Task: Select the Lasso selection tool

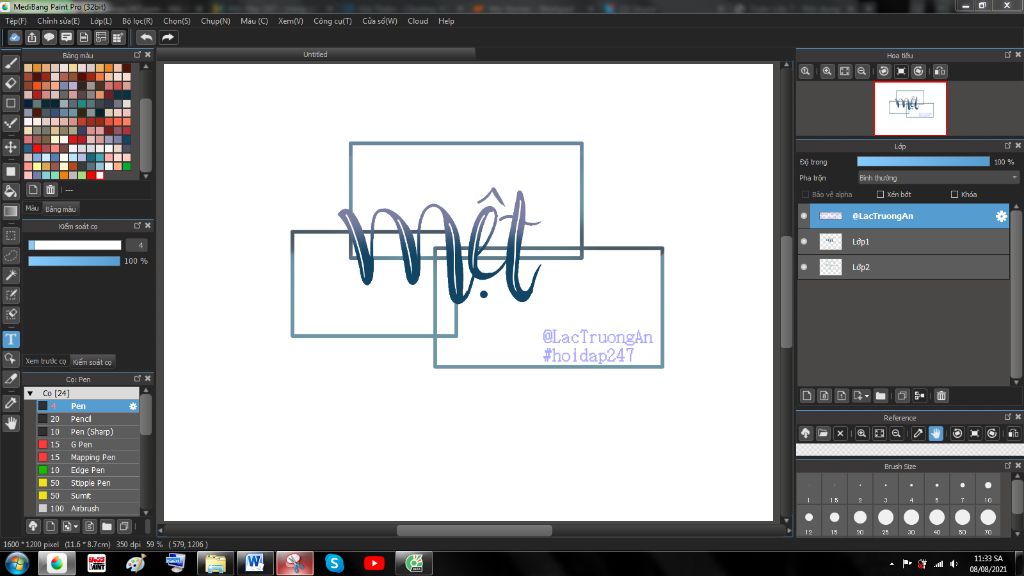Action: (x=11, y=255)
